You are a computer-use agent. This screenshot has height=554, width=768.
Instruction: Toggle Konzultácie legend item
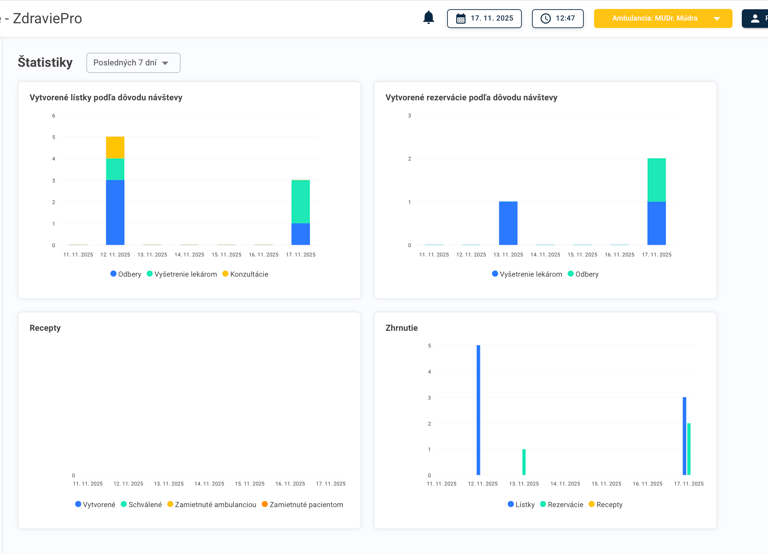pos(245,274)
